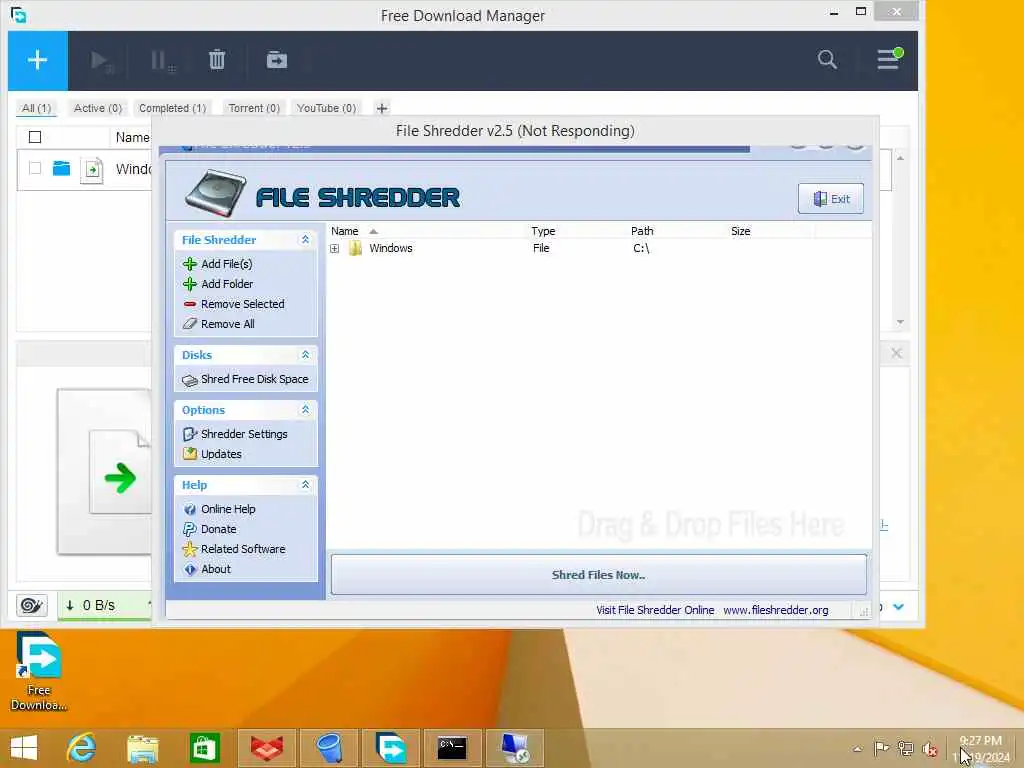Switch to the All (1) tab
1024x768 pixels.
coord(37,108)
